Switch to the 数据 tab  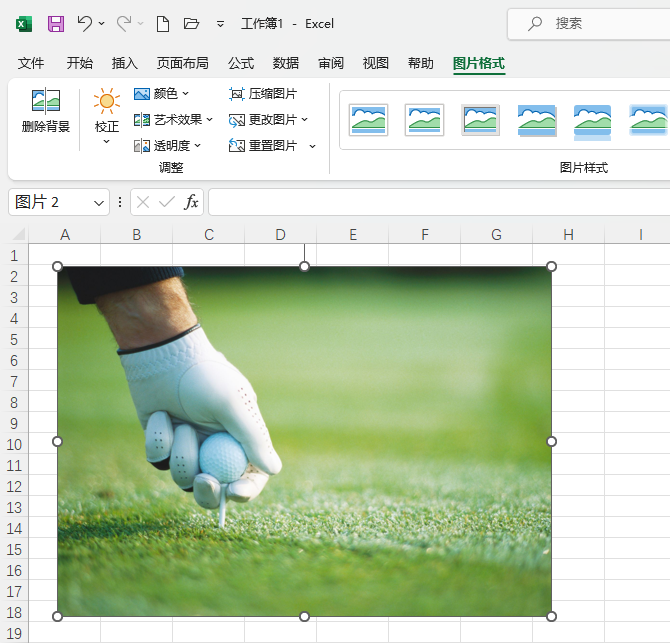(x=286, y=63)
